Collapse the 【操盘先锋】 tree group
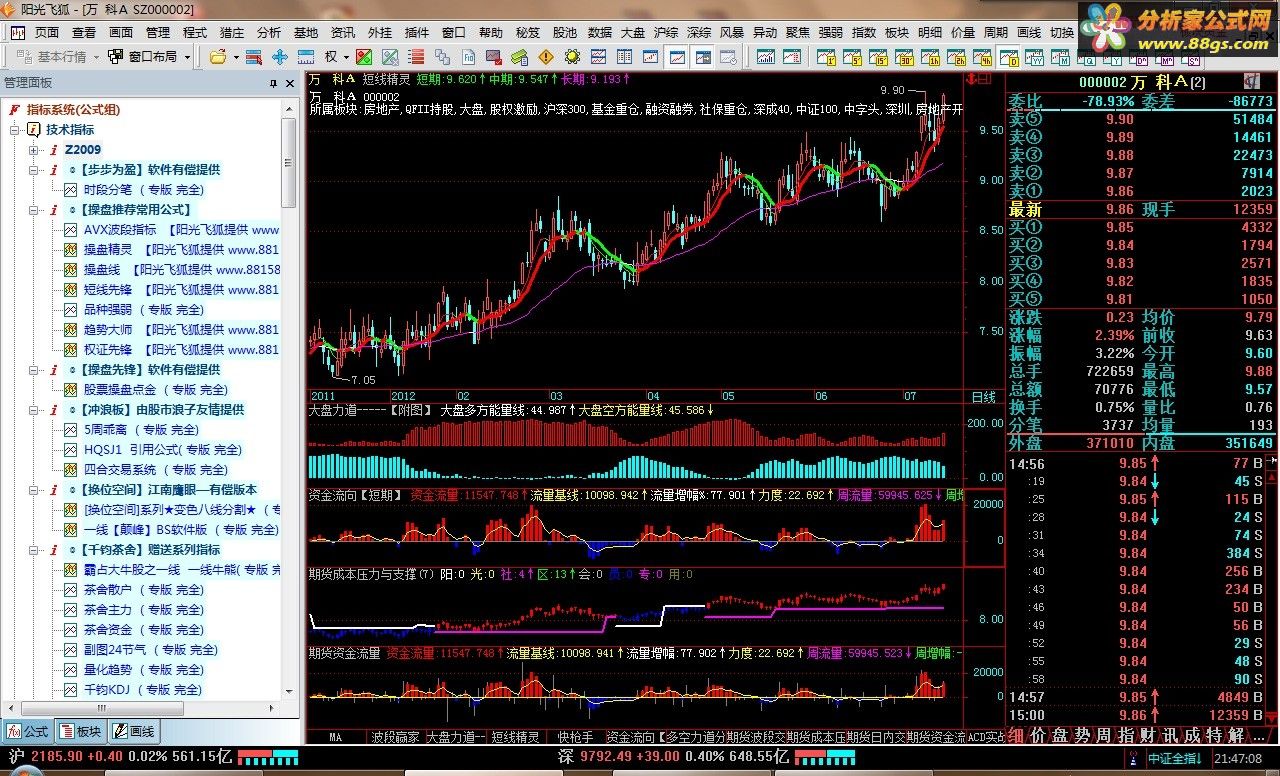 pos(34,370)
